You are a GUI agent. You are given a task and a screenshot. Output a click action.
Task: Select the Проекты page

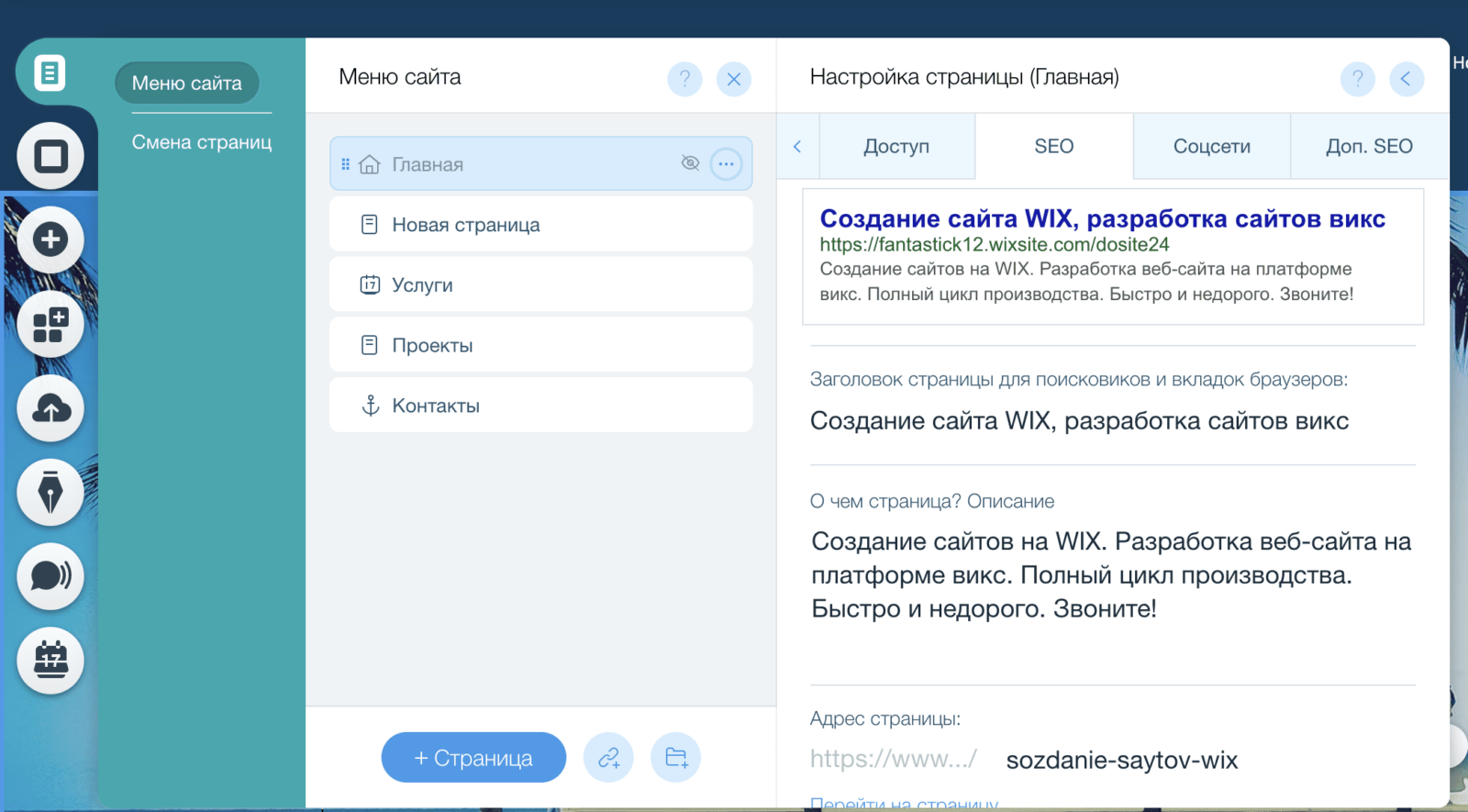pyautogui.click(x=540, y=345)
